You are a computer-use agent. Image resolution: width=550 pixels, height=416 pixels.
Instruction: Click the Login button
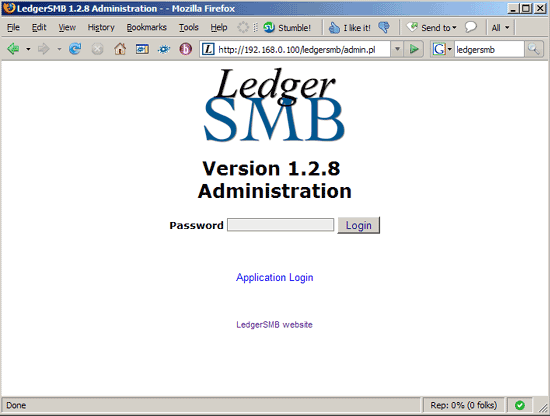pyautogui.click(x=358, y=225)
